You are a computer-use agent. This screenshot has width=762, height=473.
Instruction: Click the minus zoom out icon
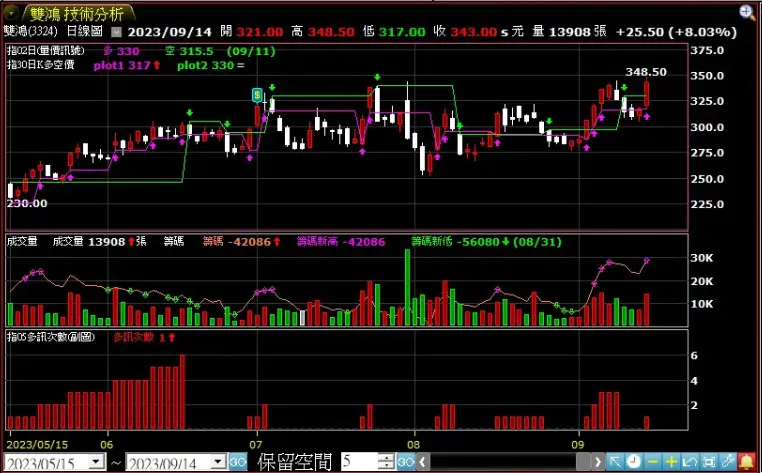pyautogui.click(x=652, y=461)
